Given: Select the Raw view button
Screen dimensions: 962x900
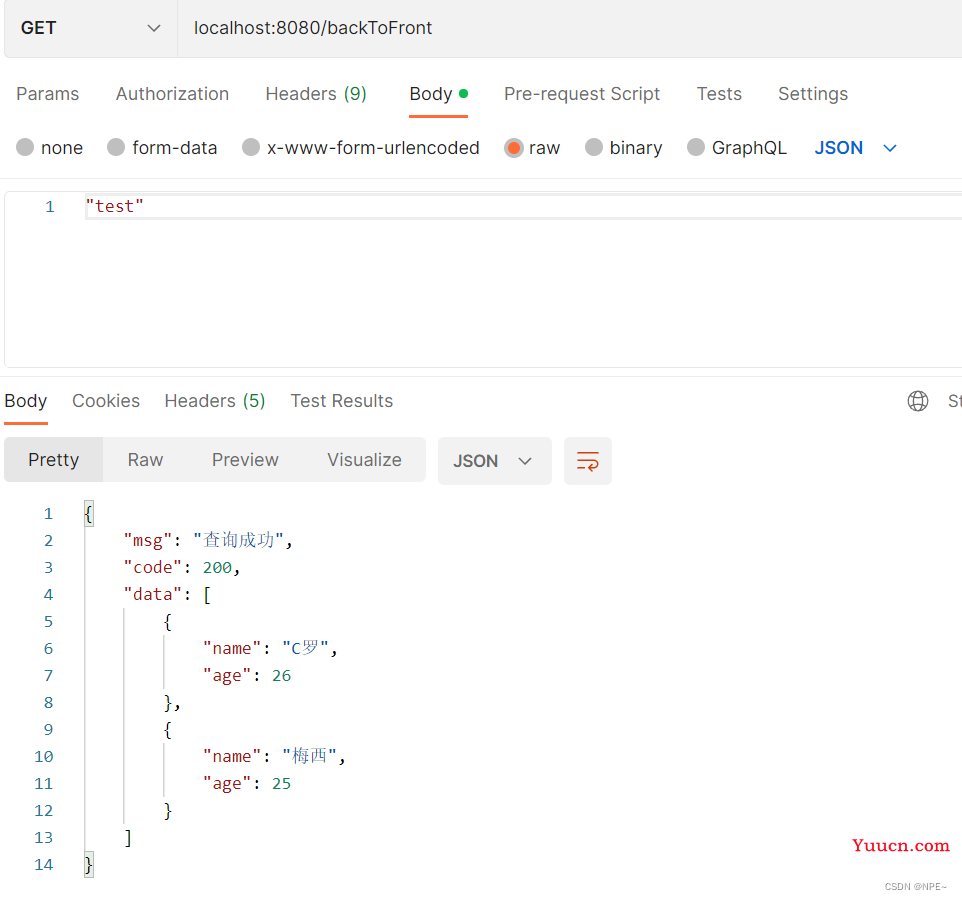Looking at the screenshot, I should coord(145,460).
